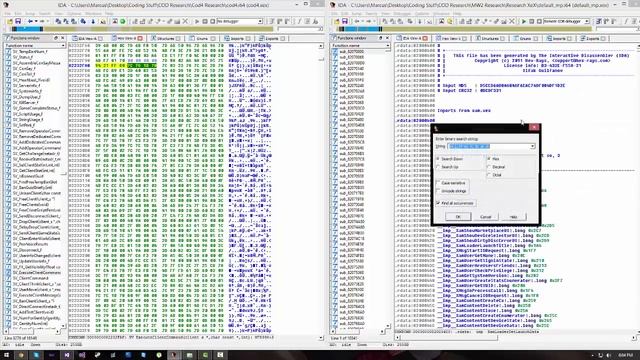The width and height of the screenshot is (640, 360).
Task: Click the back arrow in left IDA toolbar
Action: [x=30, y=21]
